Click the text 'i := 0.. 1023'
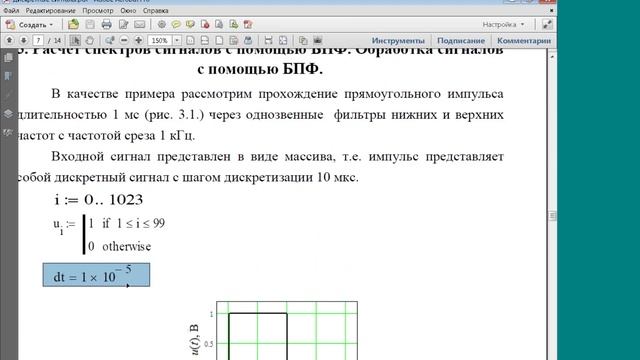The image size is (640, 360). coord(99,200)
